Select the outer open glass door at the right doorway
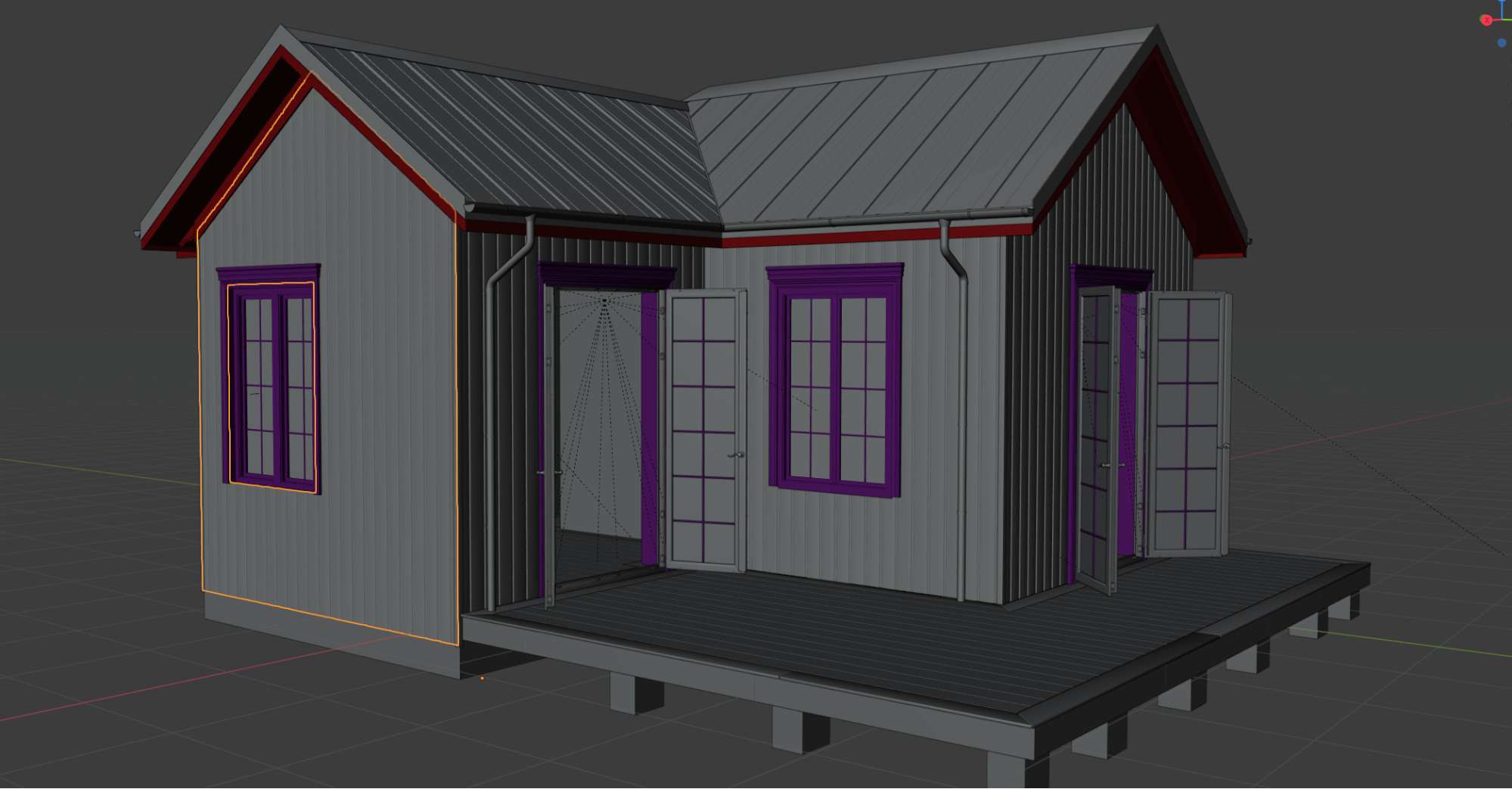1512x789 pixels. 1188,424
